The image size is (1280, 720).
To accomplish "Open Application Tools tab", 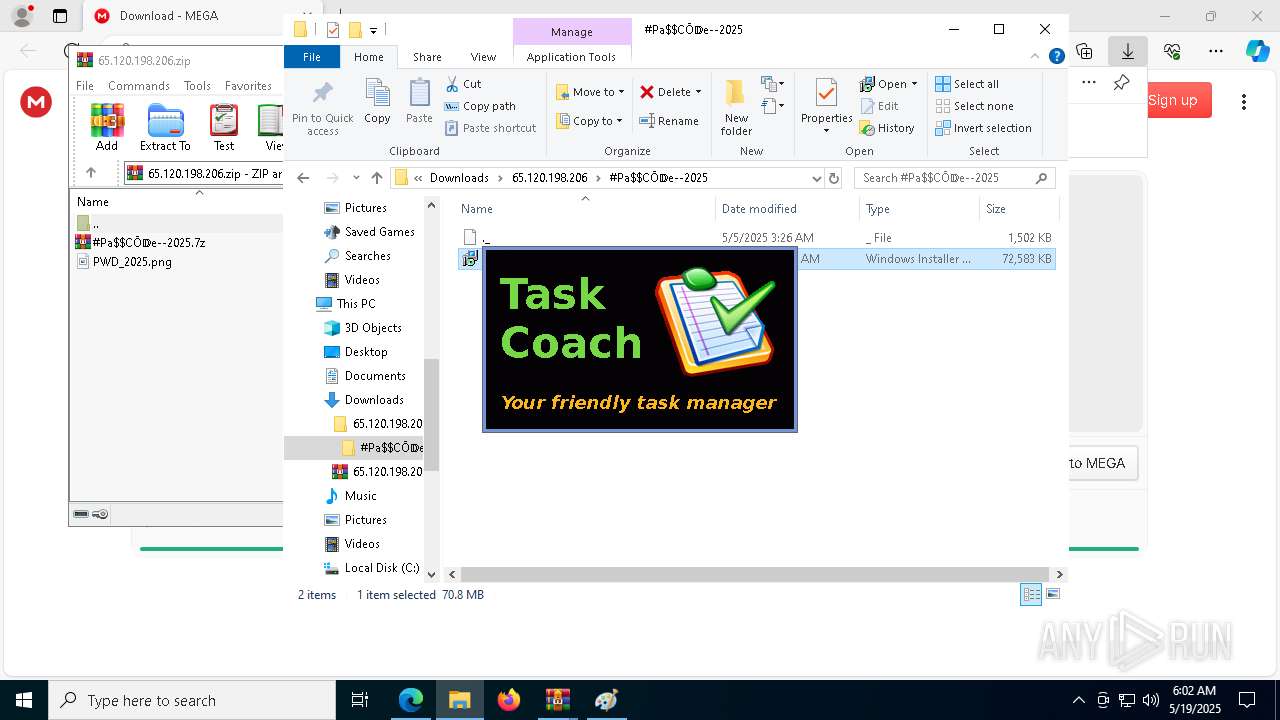I will tap(571, 57).
